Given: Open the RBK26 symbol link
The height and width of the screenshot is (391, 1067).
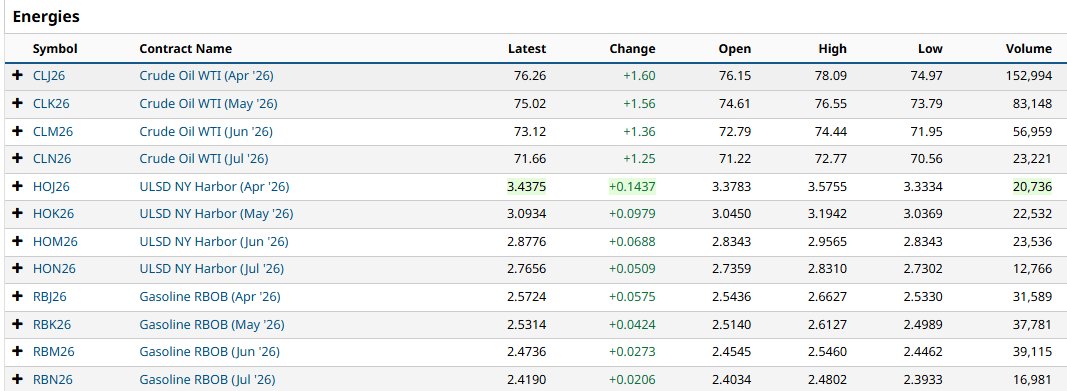Looking at the screenshot, I should [x=52, y=324].
